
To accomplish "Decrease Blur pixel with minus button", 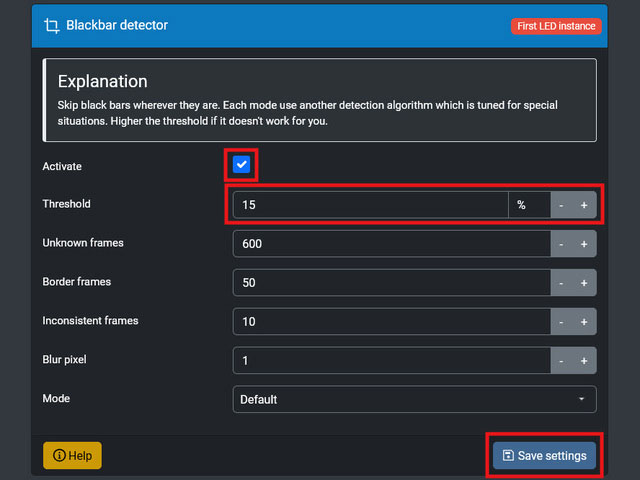I will [x=561, y=360].
